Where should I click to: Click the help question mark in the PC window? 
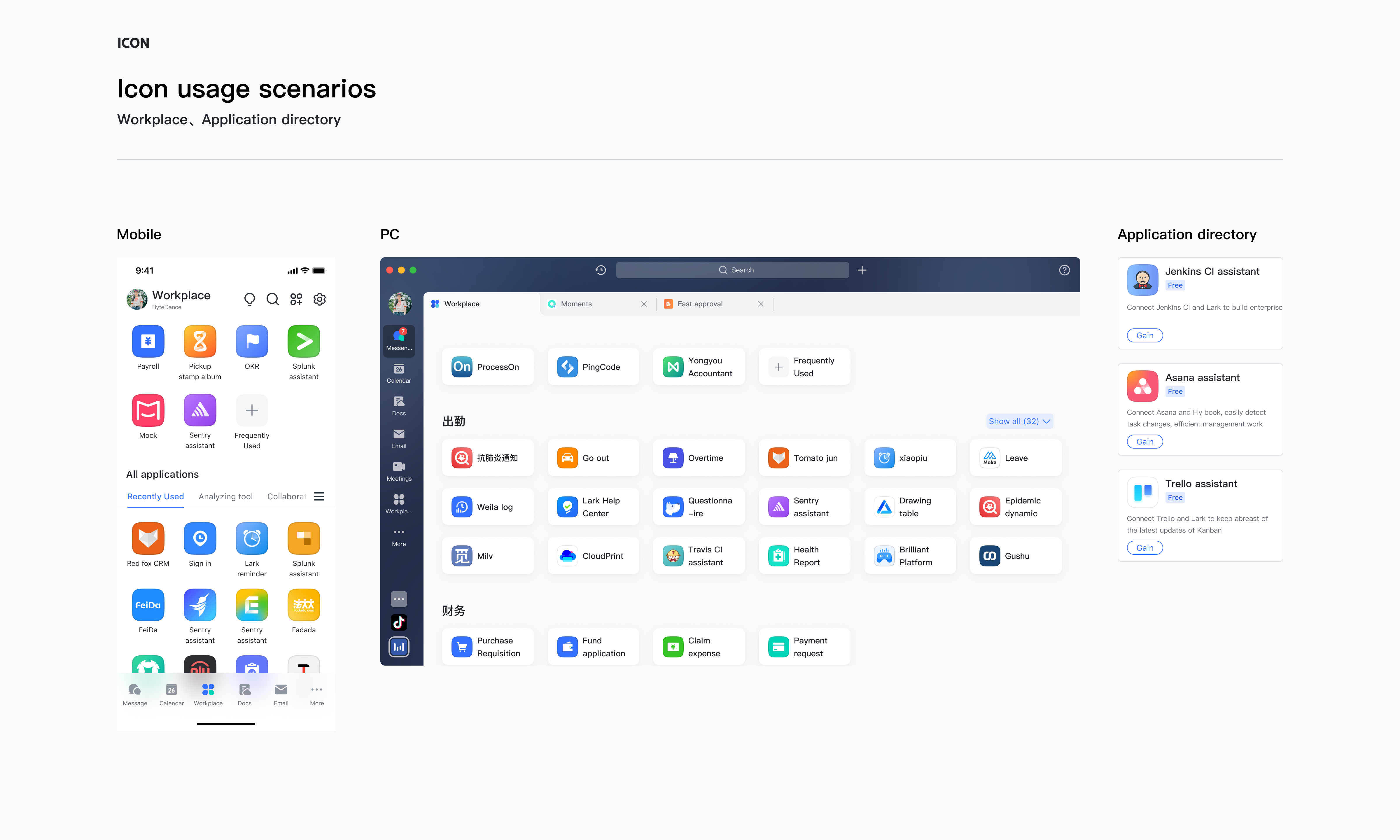click(x=1064, y=270)
